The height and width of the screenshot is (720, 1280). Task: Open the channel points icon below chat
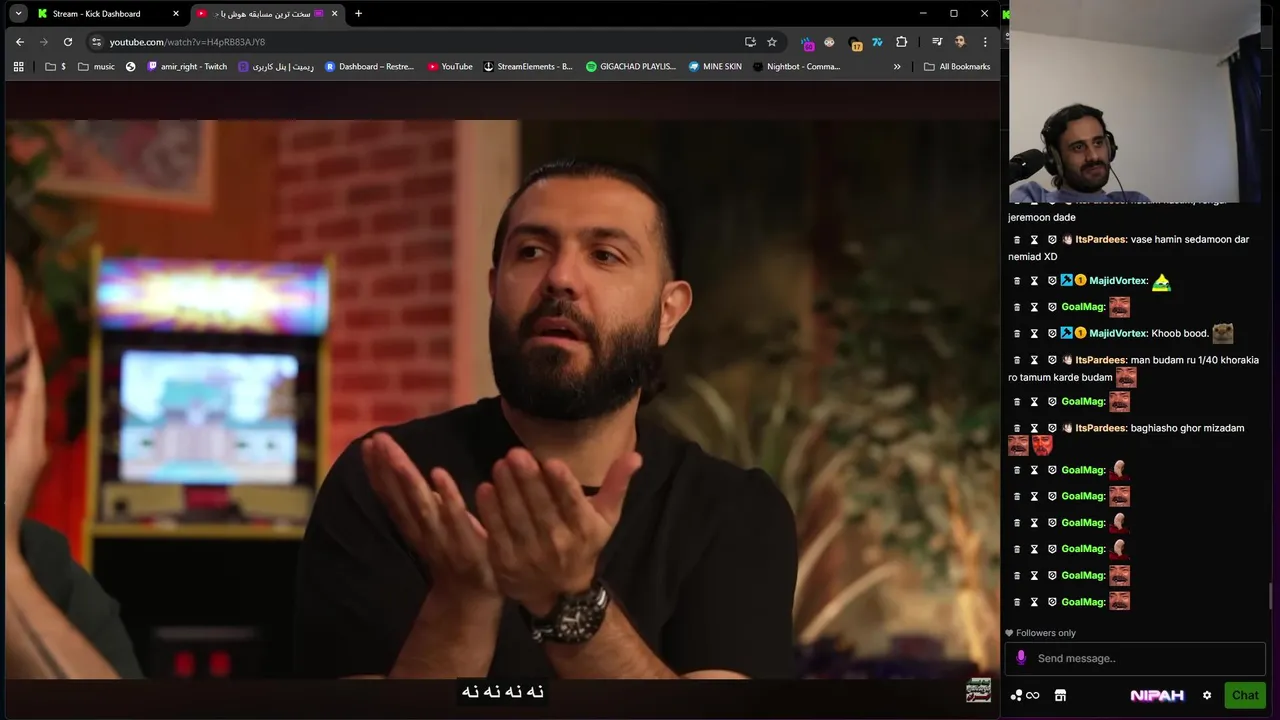pyautogui.click(x=1017, y=695)
